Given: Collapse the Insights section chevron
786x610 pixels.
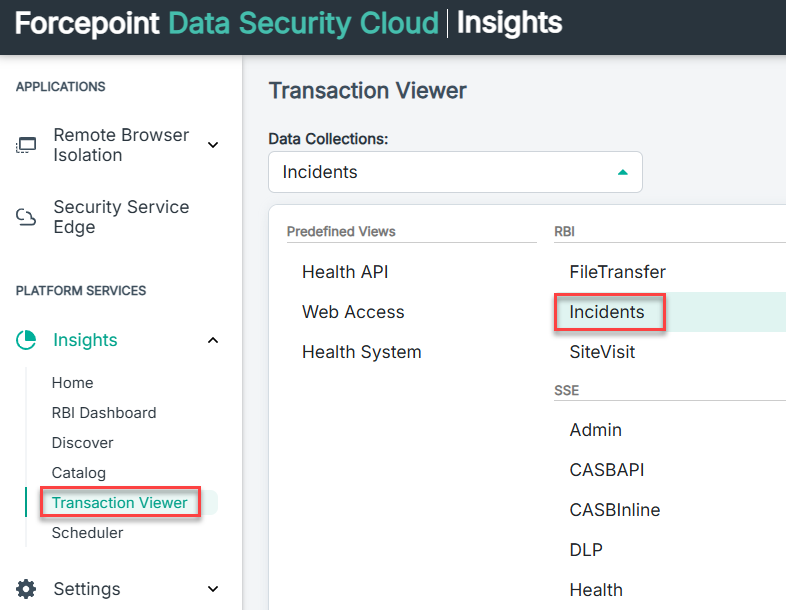Looking at the screenshot, I should (213, 340).
